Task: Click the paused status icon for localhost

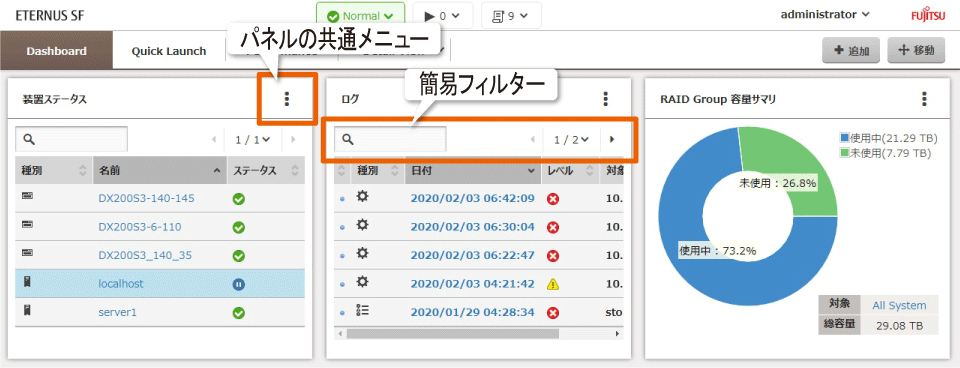Action: [239, 284]
